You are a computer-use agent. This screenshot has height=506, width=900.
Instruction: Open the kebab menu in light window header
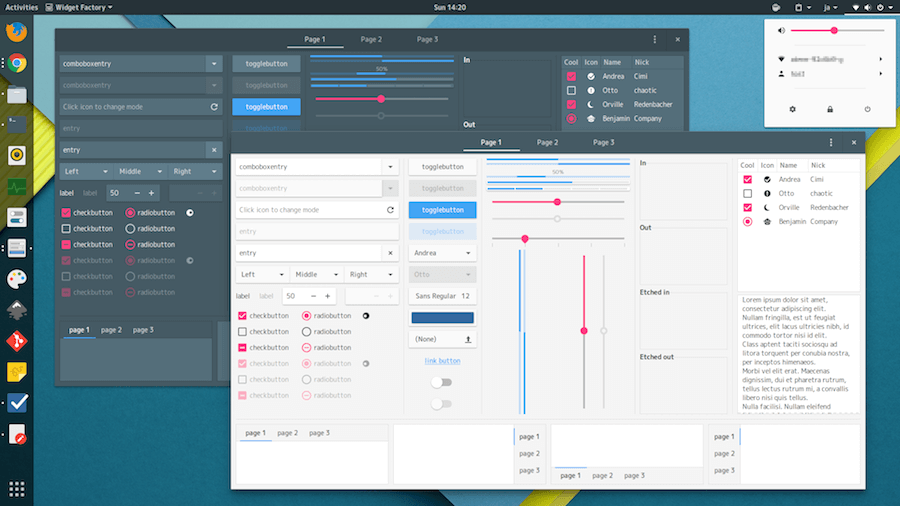[831, 142]
